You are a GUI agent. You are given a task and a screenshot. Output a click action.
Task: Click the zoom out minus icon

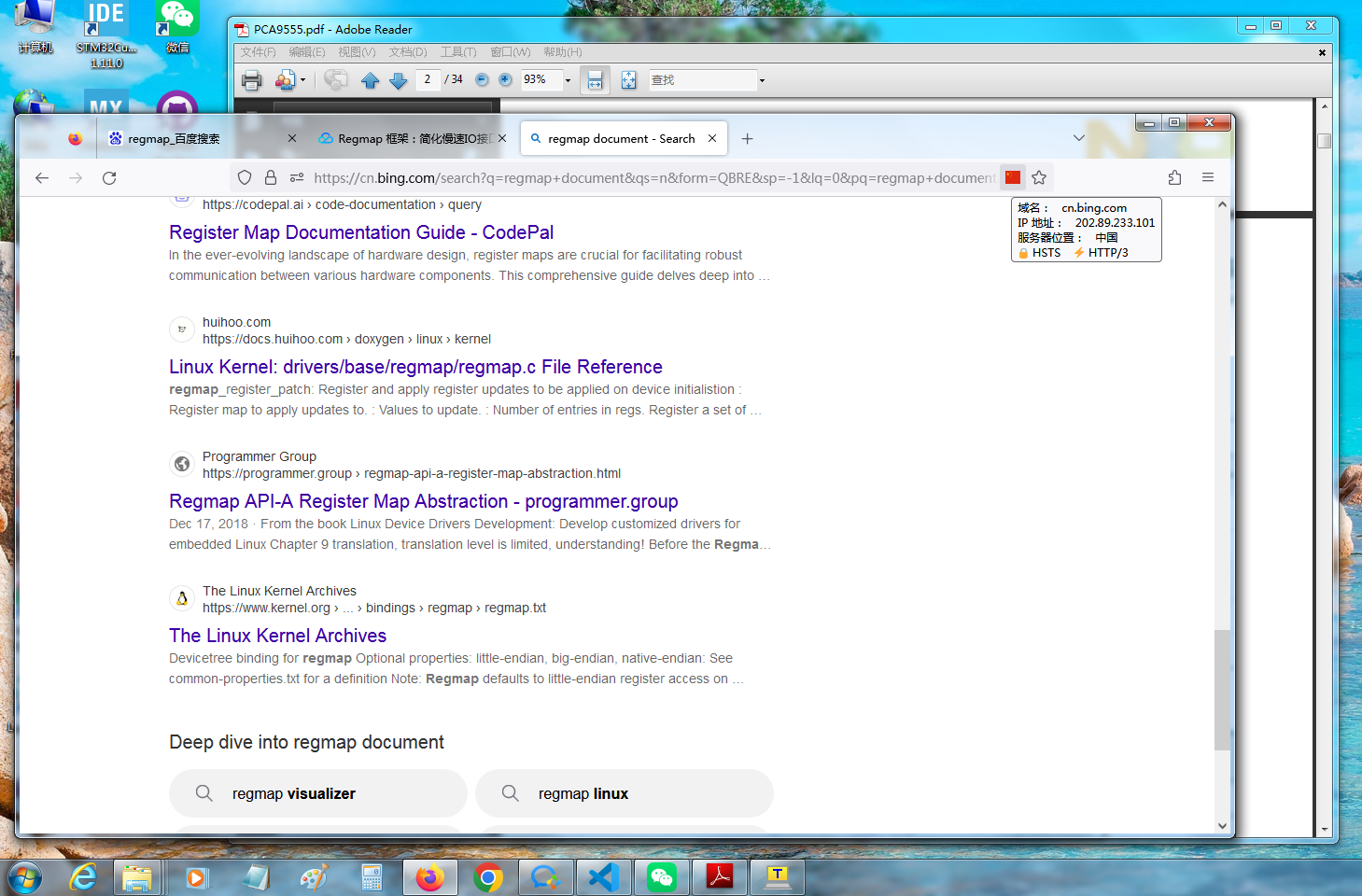pos(482,80)
